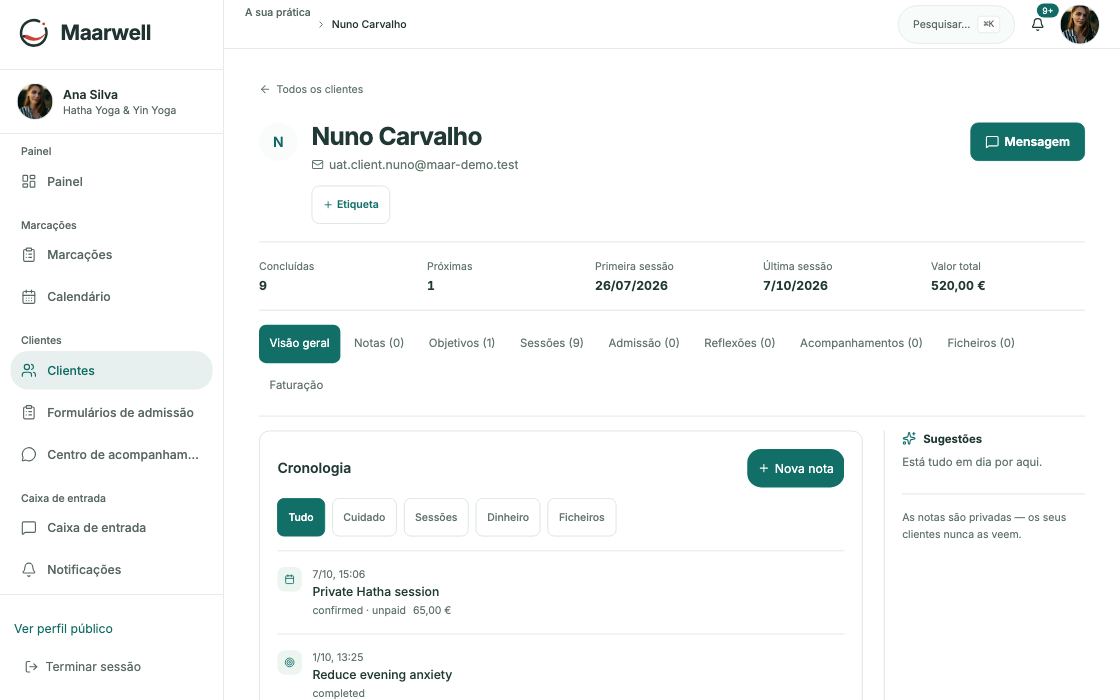The width and height of the screenshot is (1120, 700).
Task: Select the Tudo timeline filter
Action: point(301,517)
